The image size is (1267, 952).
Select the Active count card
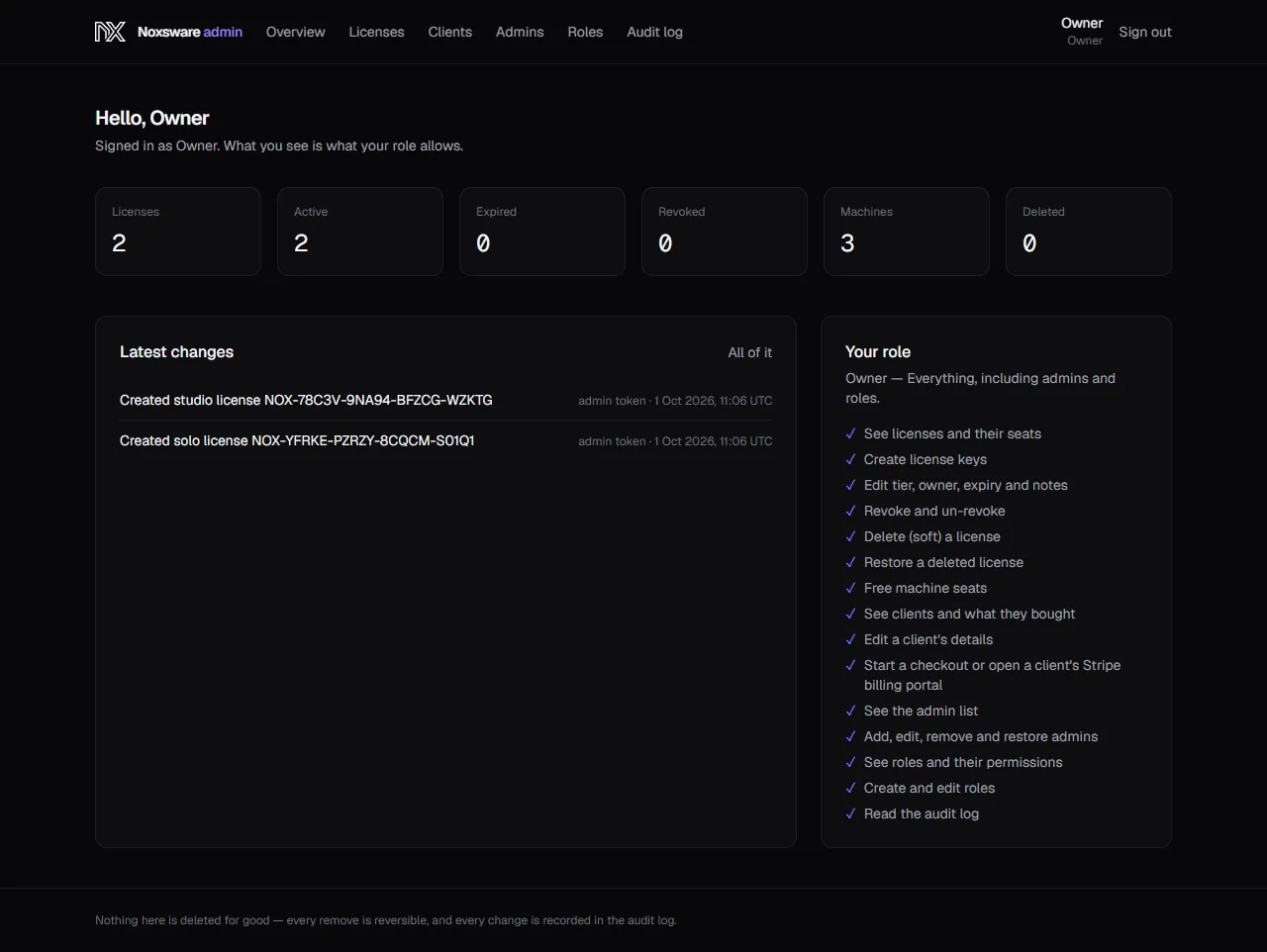360,232
